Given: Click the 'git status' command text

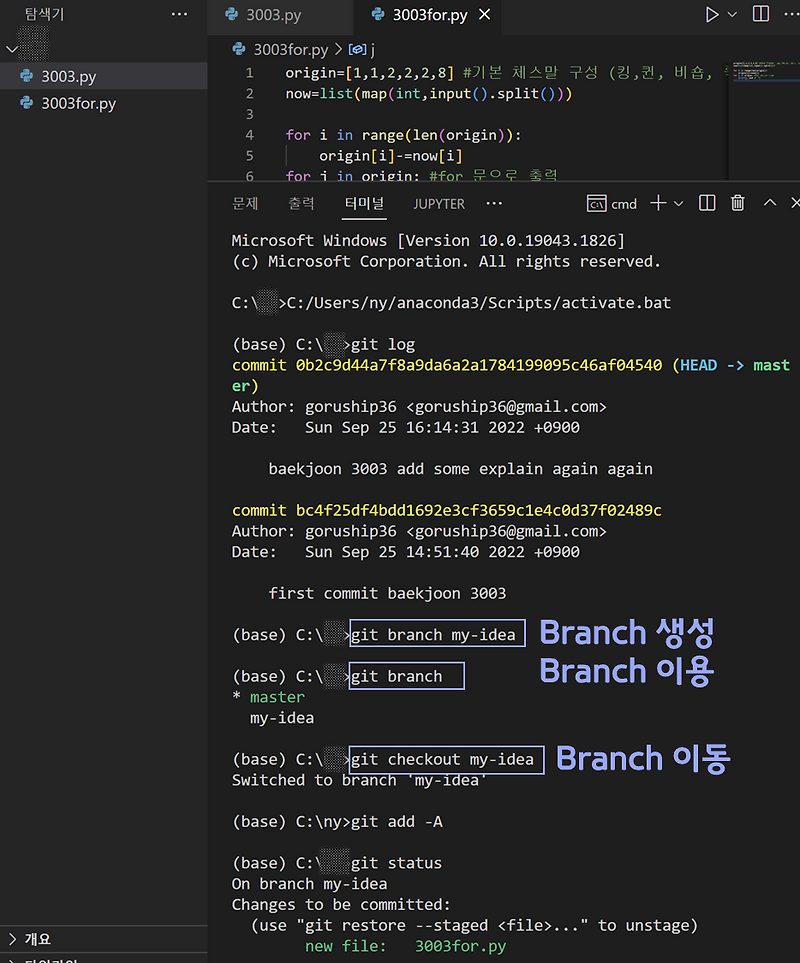Looking at the screenshot, I should (x=397, y=863).
